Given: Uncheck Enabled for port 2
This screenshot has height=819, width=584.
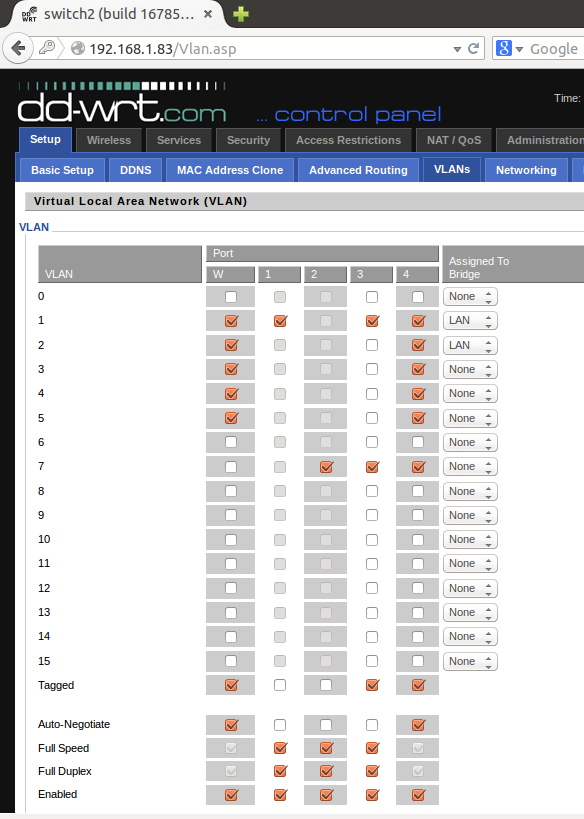Looking at the screenshot, I should (326, 794).
